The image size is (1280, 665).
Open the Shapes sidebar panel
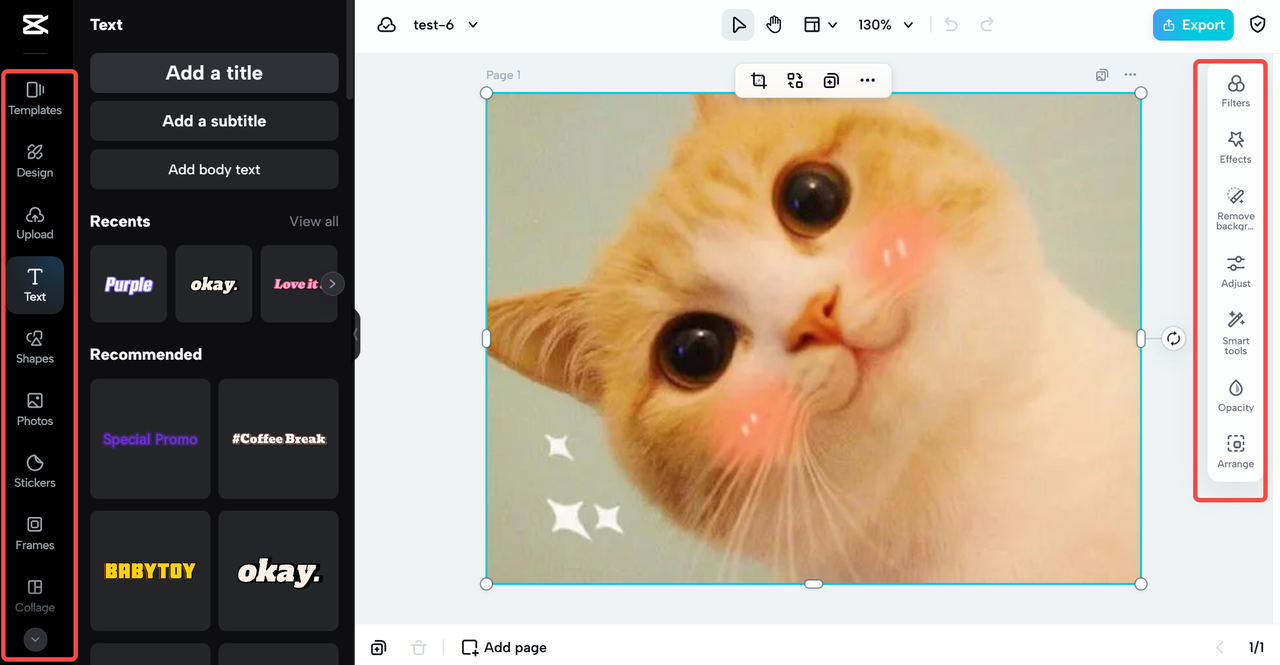click(x=35, y=347)
